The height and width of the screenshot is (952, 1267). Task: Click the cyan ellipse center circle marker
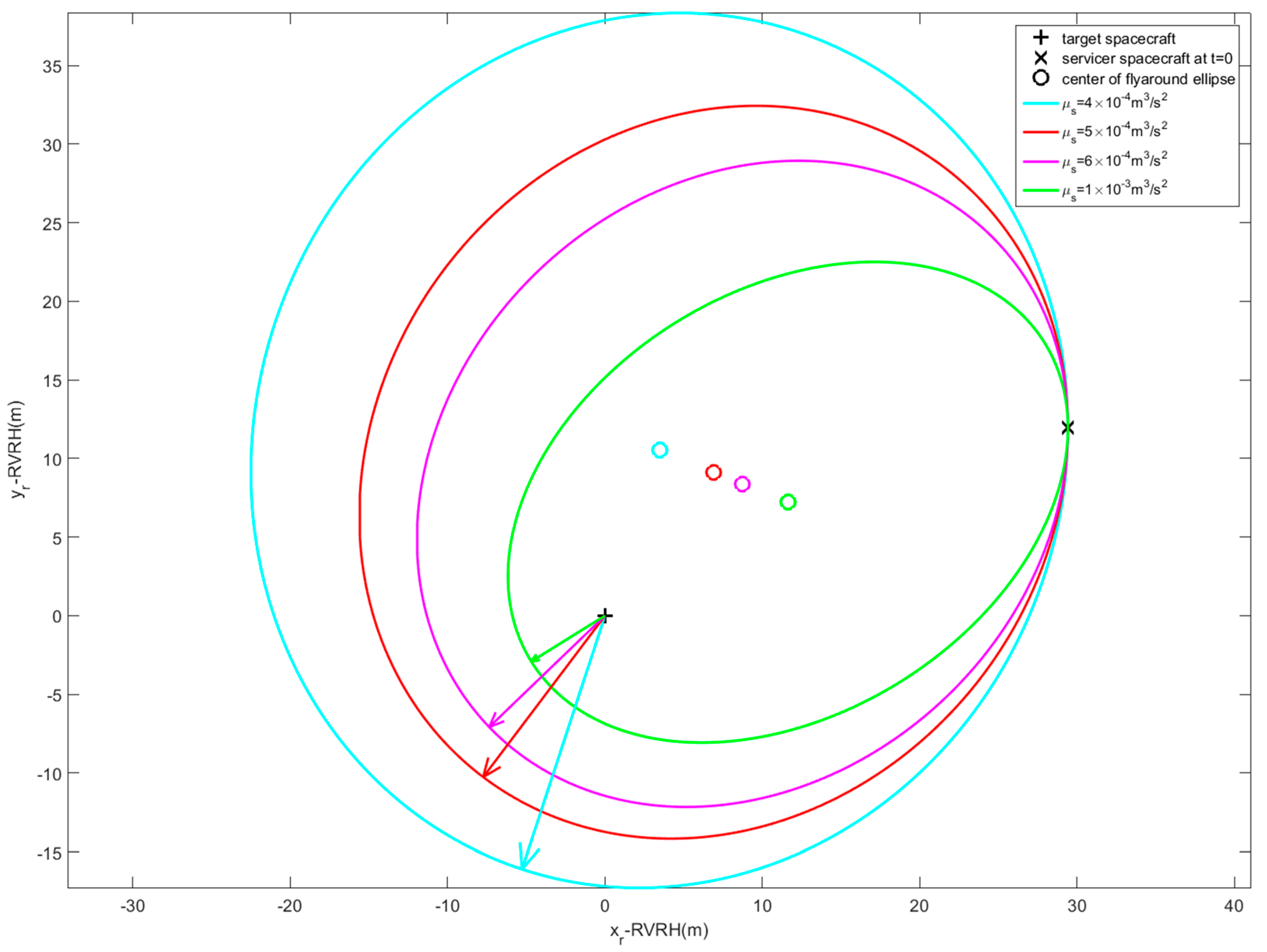[659, 450]
